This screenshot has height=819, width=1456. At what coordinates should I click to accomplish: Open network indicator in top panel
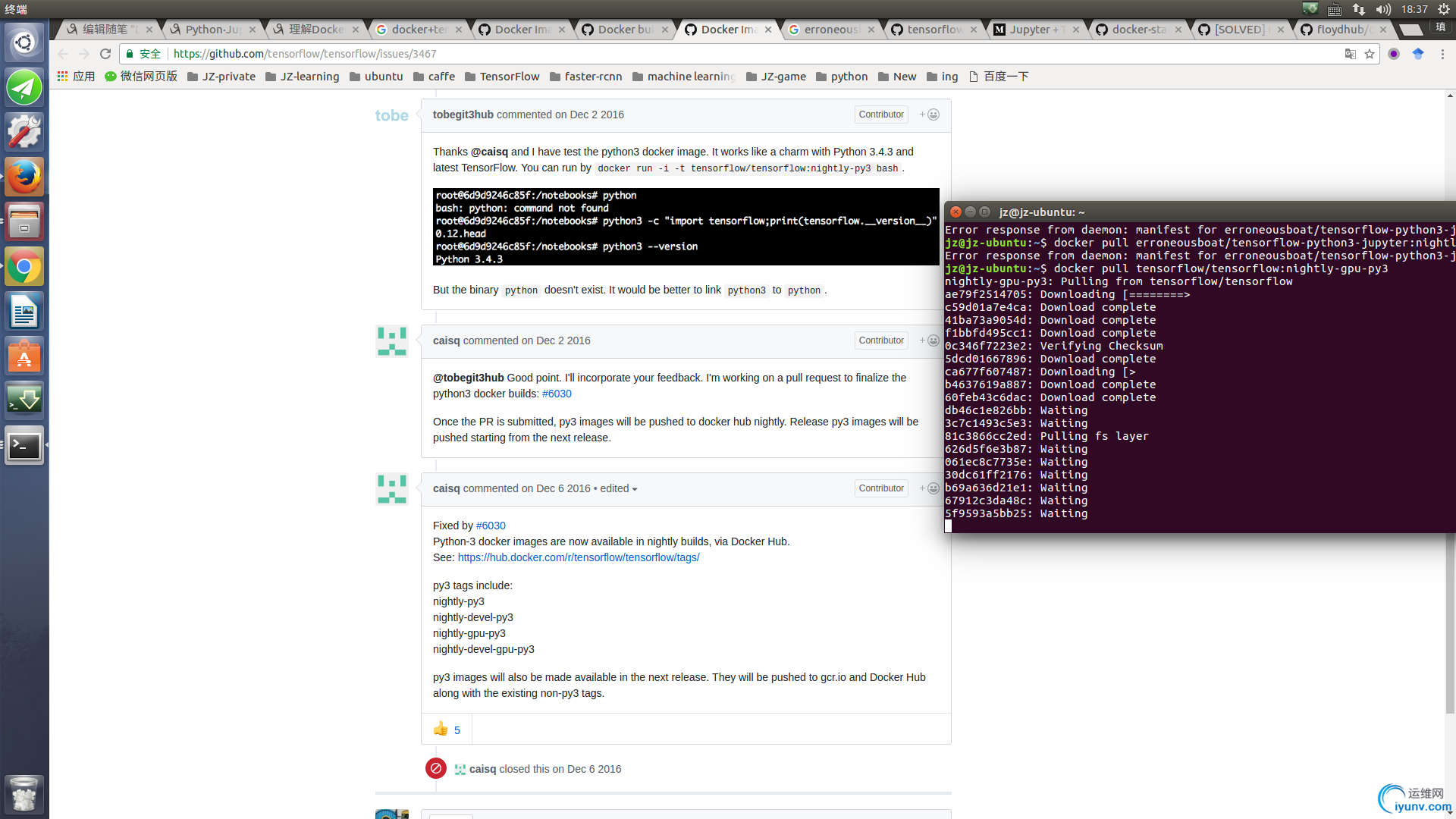coord(1359,9)
